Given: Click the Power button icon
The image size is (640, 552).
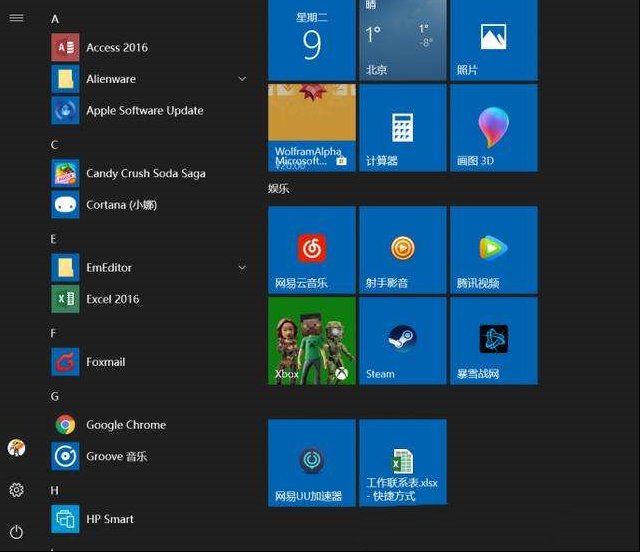Looking at the screenshot, I should (16, 532).
